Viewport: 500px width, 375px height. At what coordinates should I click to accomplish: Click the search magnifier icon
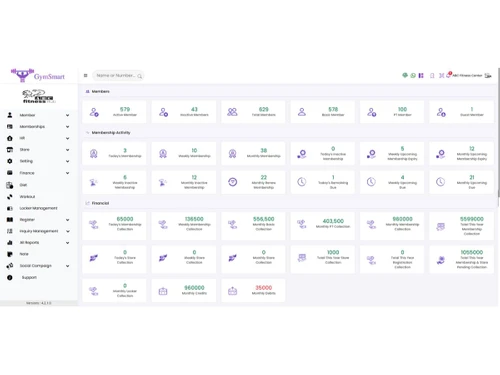click(x=140, y=76)
